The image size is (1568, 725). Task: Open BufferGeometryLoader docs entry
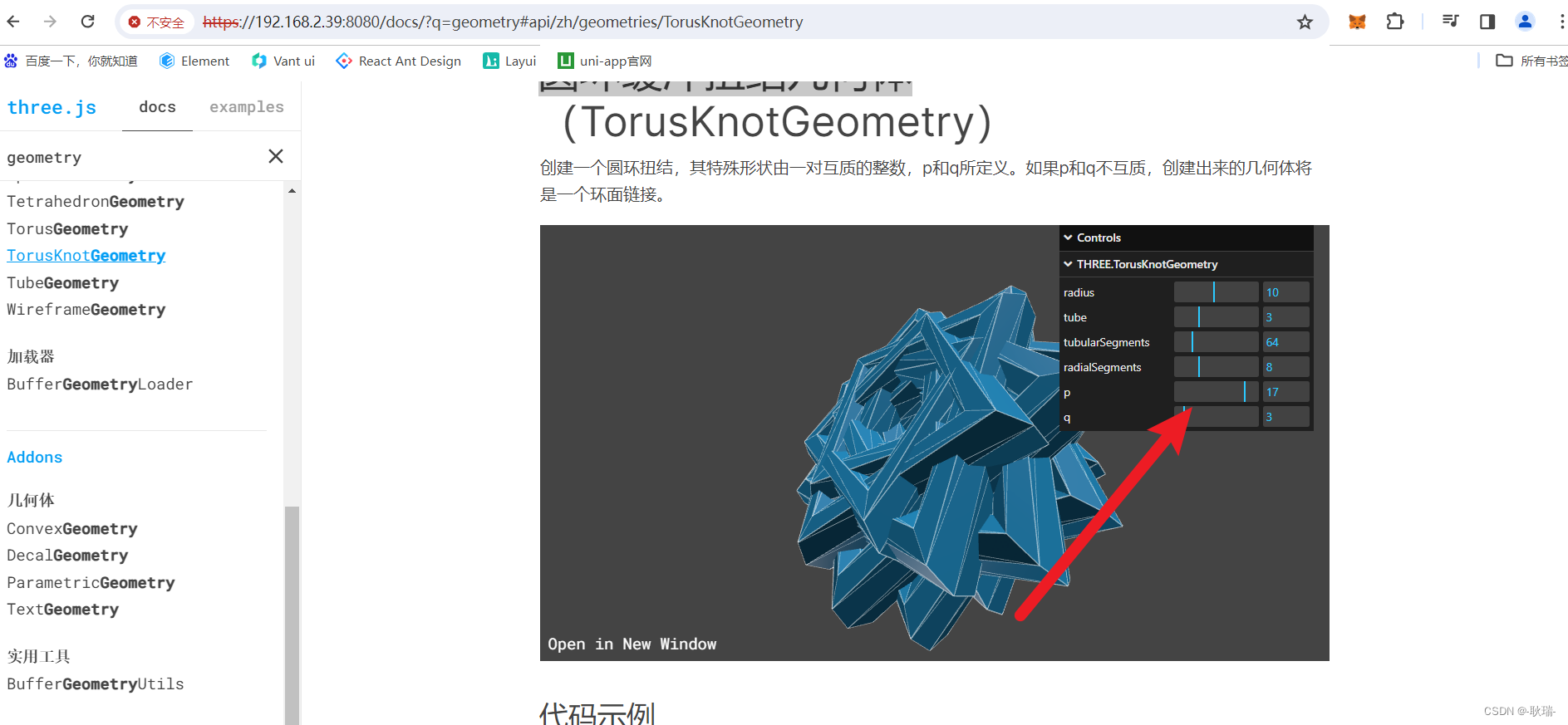coord(100,385)
